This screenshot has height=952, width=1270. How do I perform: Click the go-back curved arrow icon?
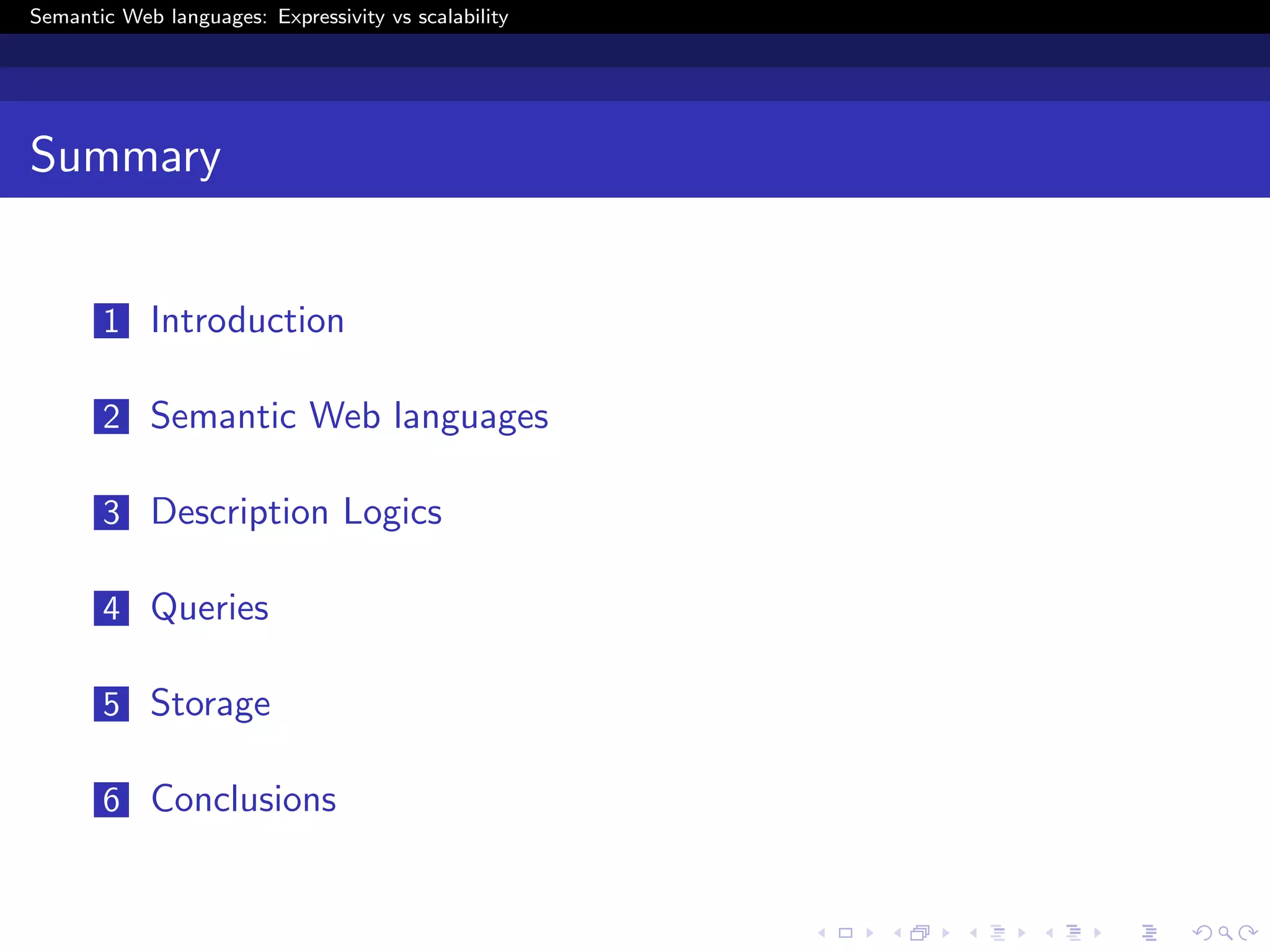1202,933
